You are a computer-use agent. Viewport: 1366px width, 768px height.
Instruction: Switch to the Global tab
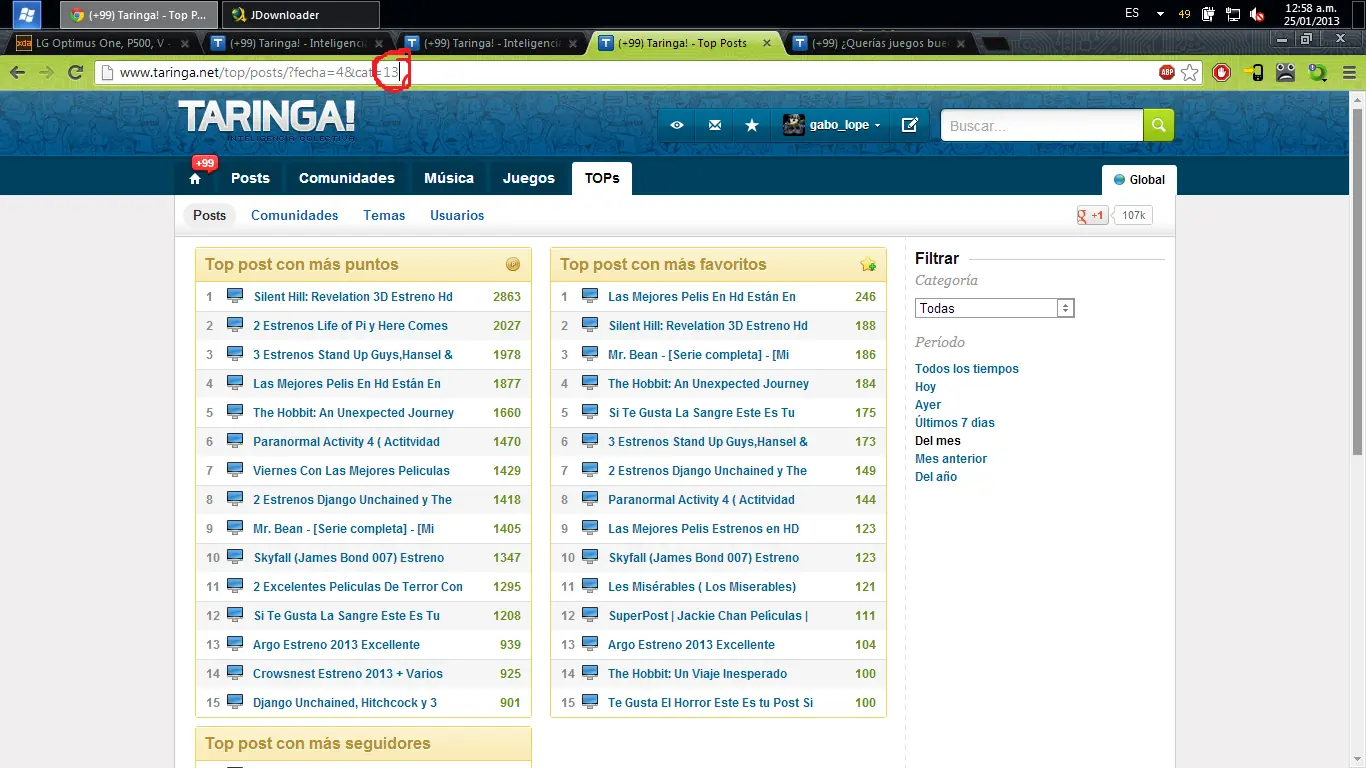coord(1139,180)
